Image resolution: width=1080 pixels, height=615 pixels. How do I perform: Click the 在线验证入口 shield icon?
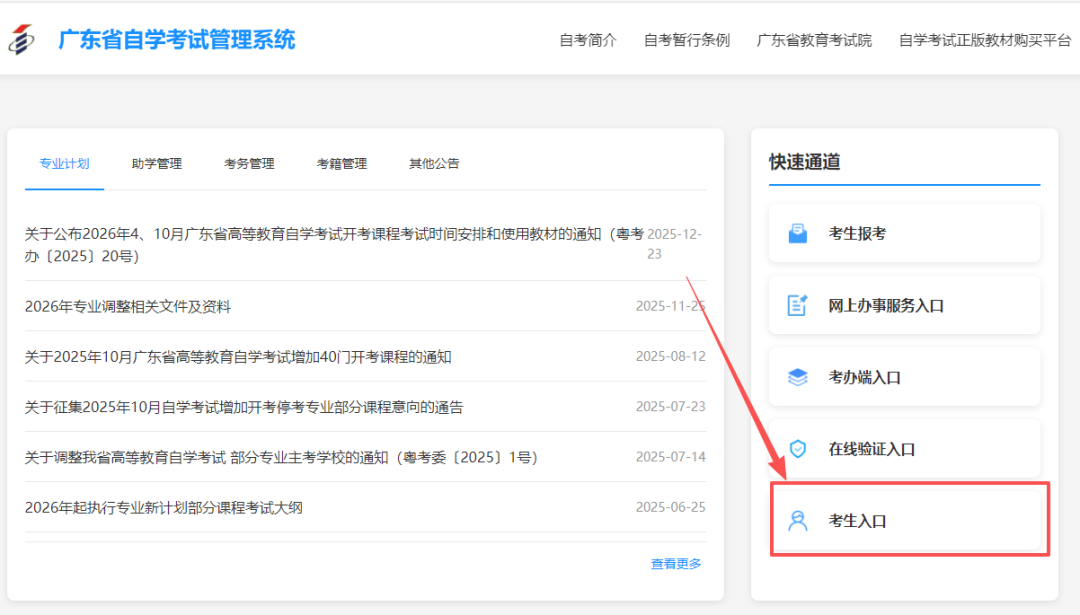[798, 449]
